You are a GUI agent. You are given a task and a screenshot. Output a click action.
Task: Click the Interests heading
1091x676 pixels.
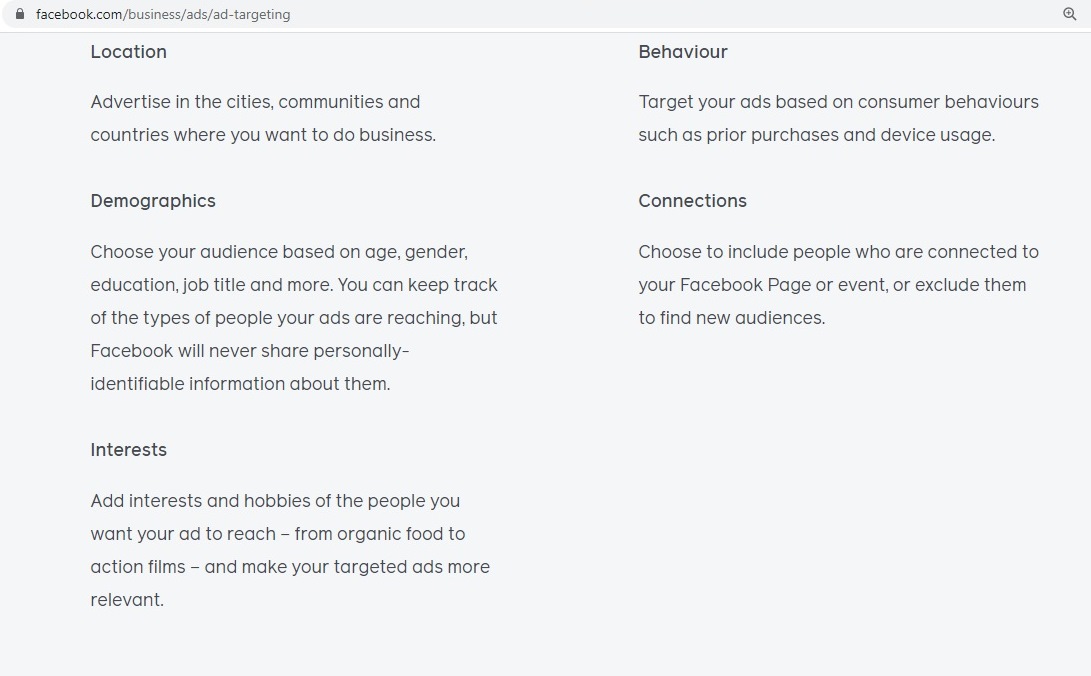129,450
